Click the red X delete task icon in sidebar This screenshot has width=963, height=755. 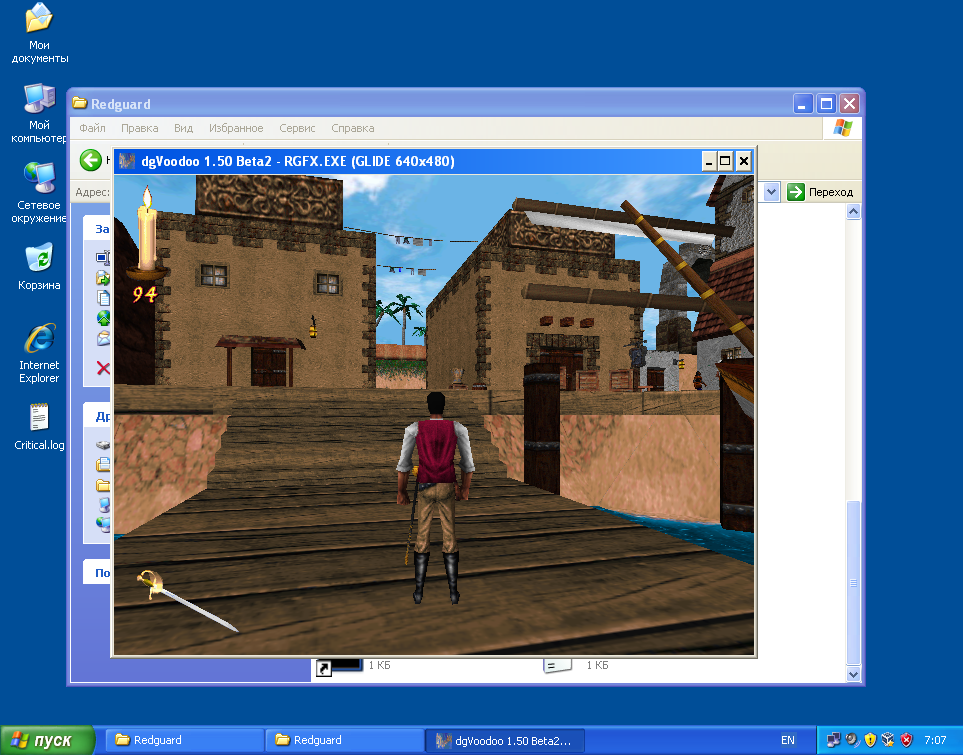[103, 368]
